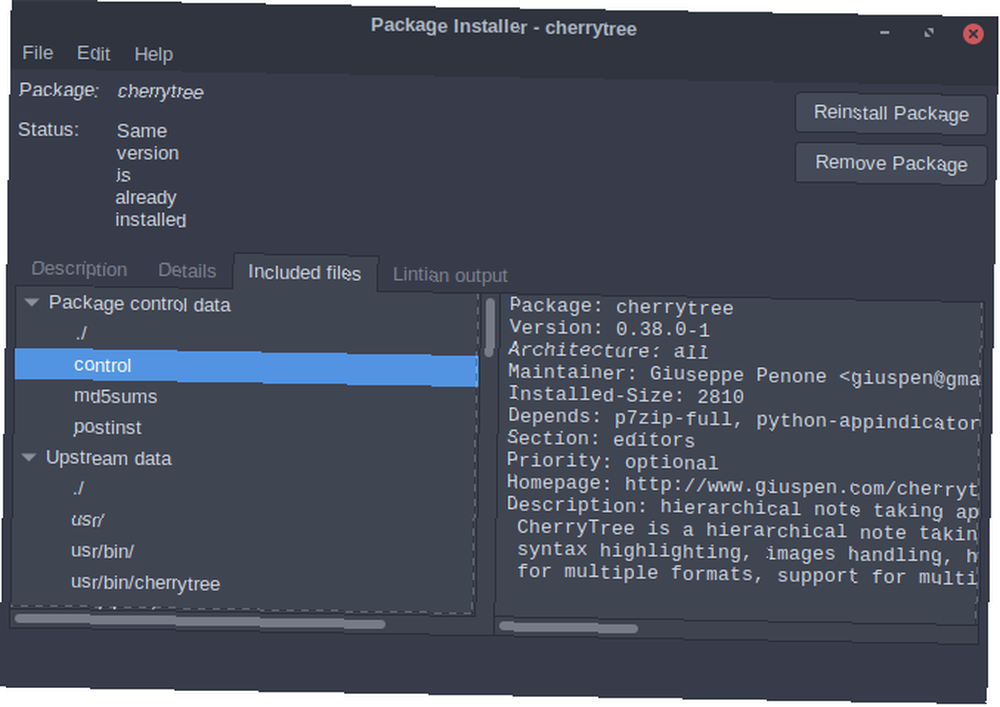Switch to the Details tab
Image resolution: width=1000 pixels, height=707 pixels.
point(187,271)
